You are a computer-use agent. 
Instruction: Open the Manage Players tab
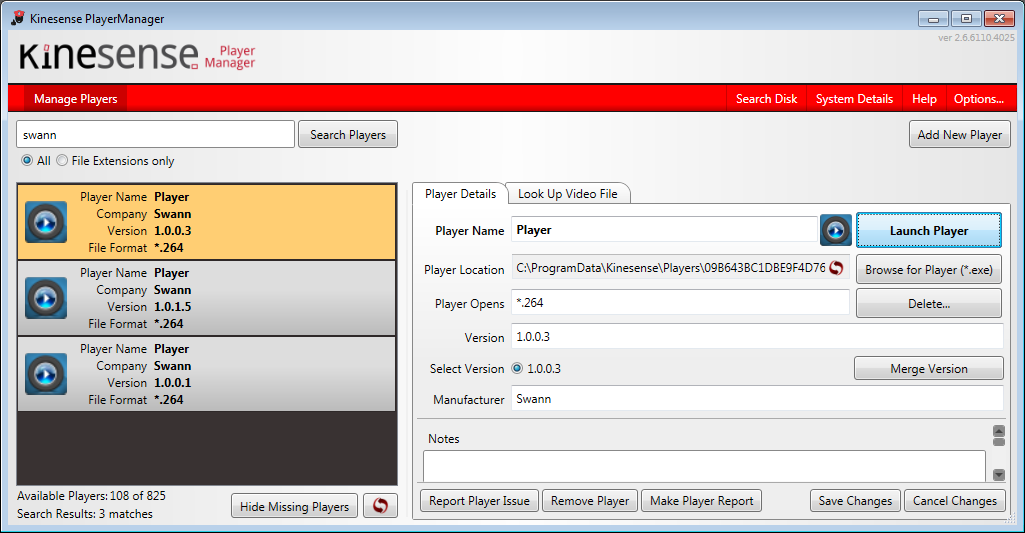pyautogui.click(x=75, y=99)
